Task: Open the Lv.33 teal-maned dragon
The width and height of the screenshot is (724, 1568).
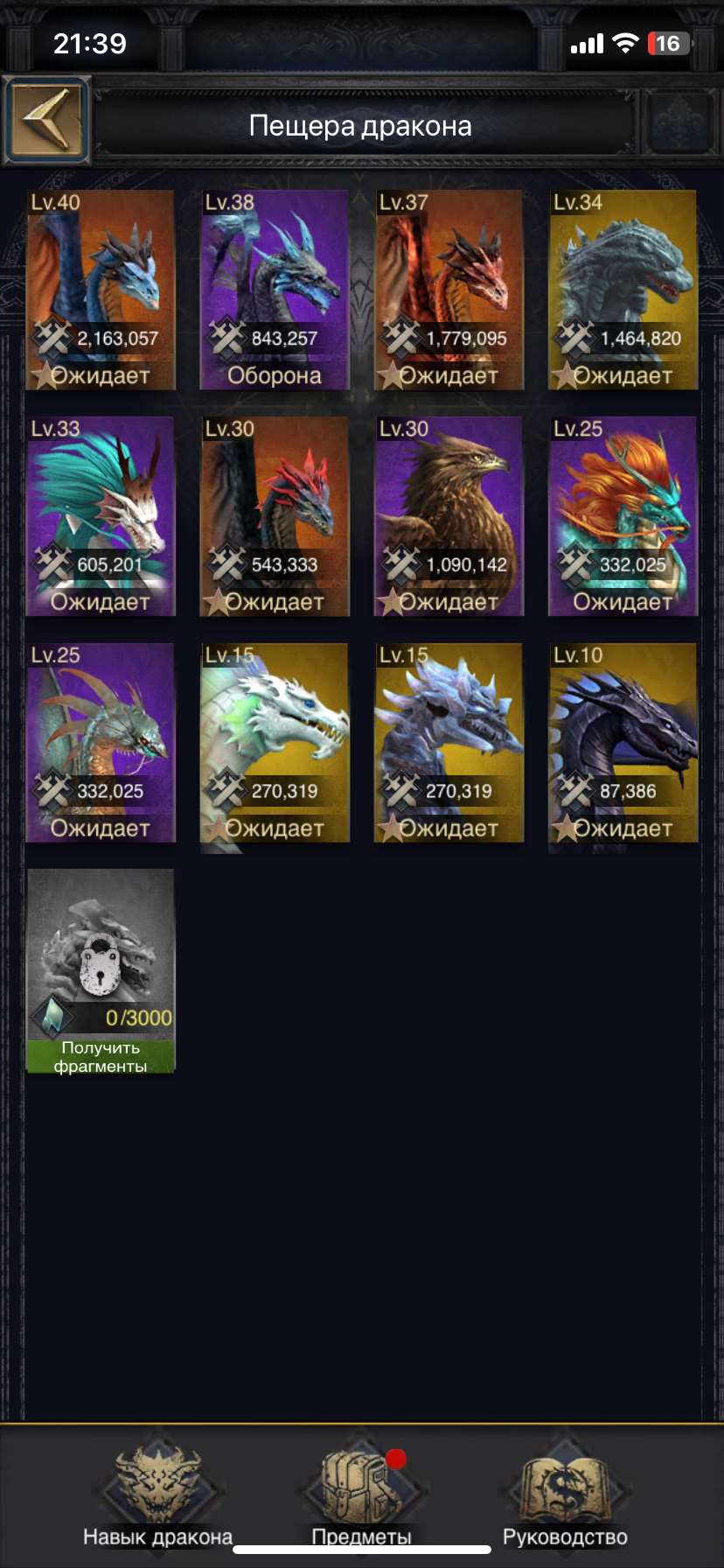Action: point(101,516)
